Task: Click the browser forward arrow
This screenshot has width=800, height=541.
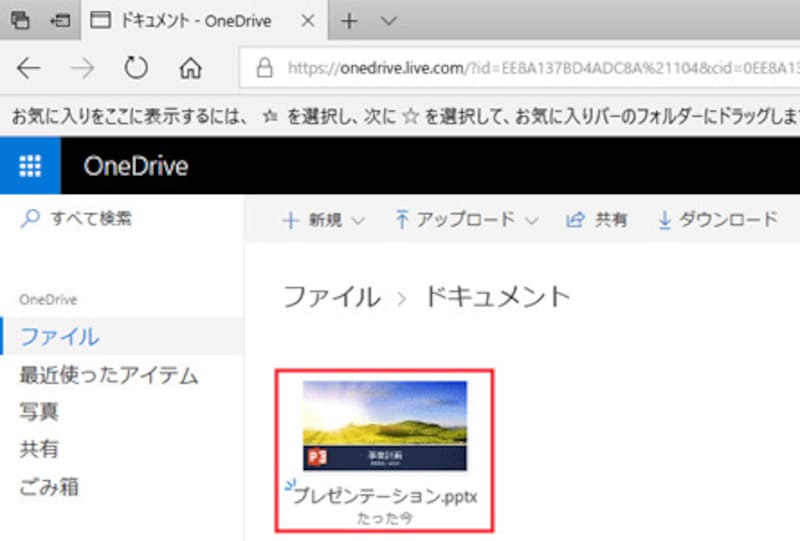Action: (x=84, y=68)
